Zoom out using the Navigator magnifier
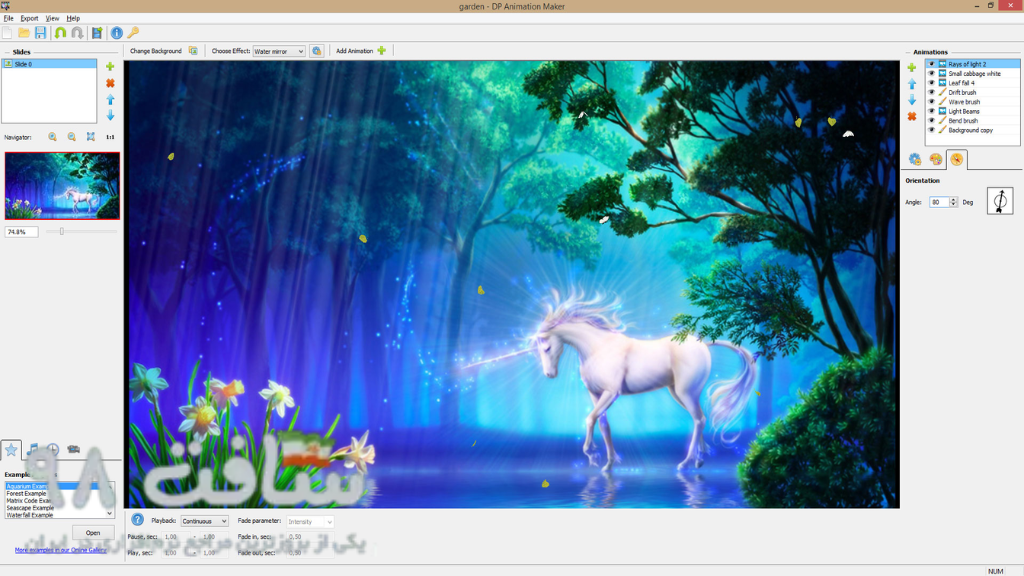This screenshot has width=1024, height=576. [x=72, y=137]
